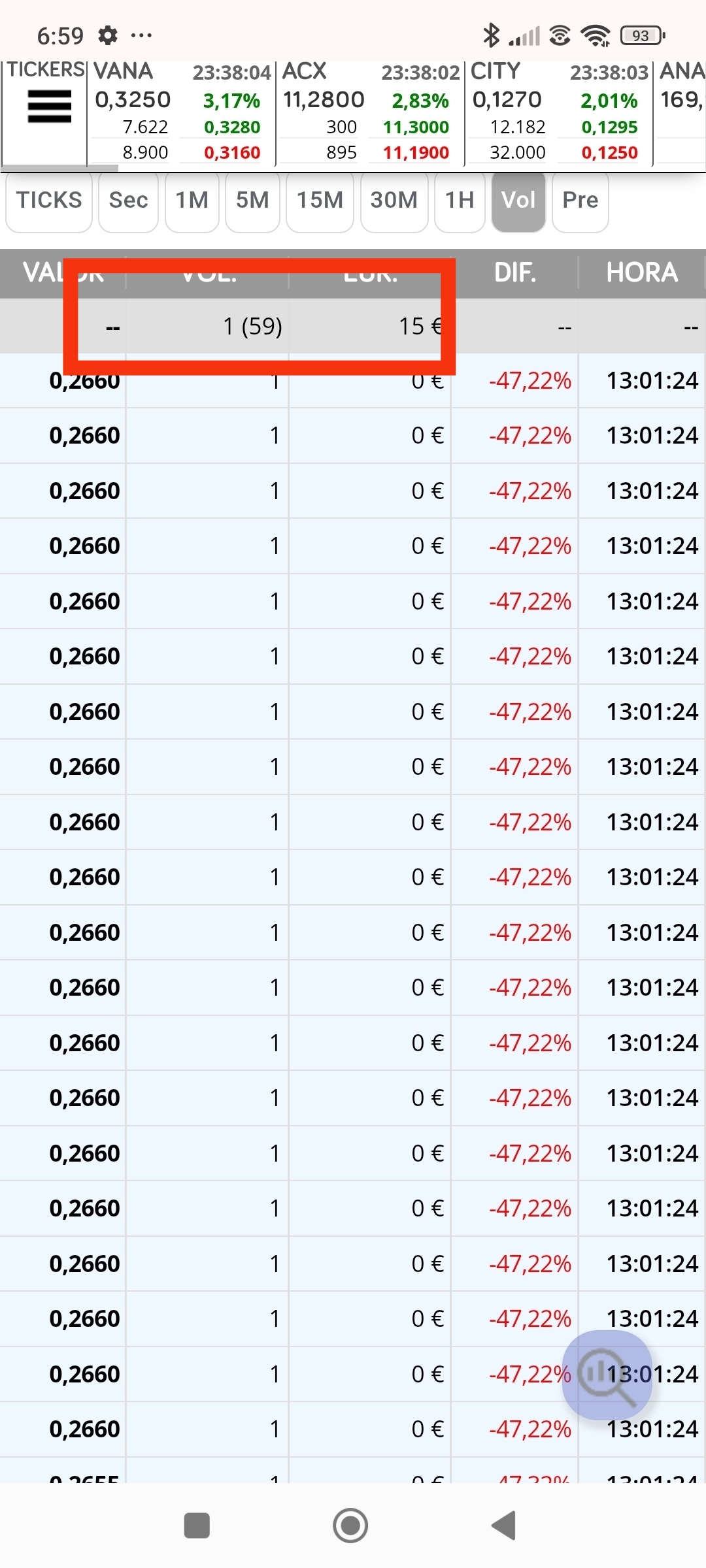This screenshot has width=706, height=1568.
Task: Tap the recent apps square icon
Action: 197,1526
